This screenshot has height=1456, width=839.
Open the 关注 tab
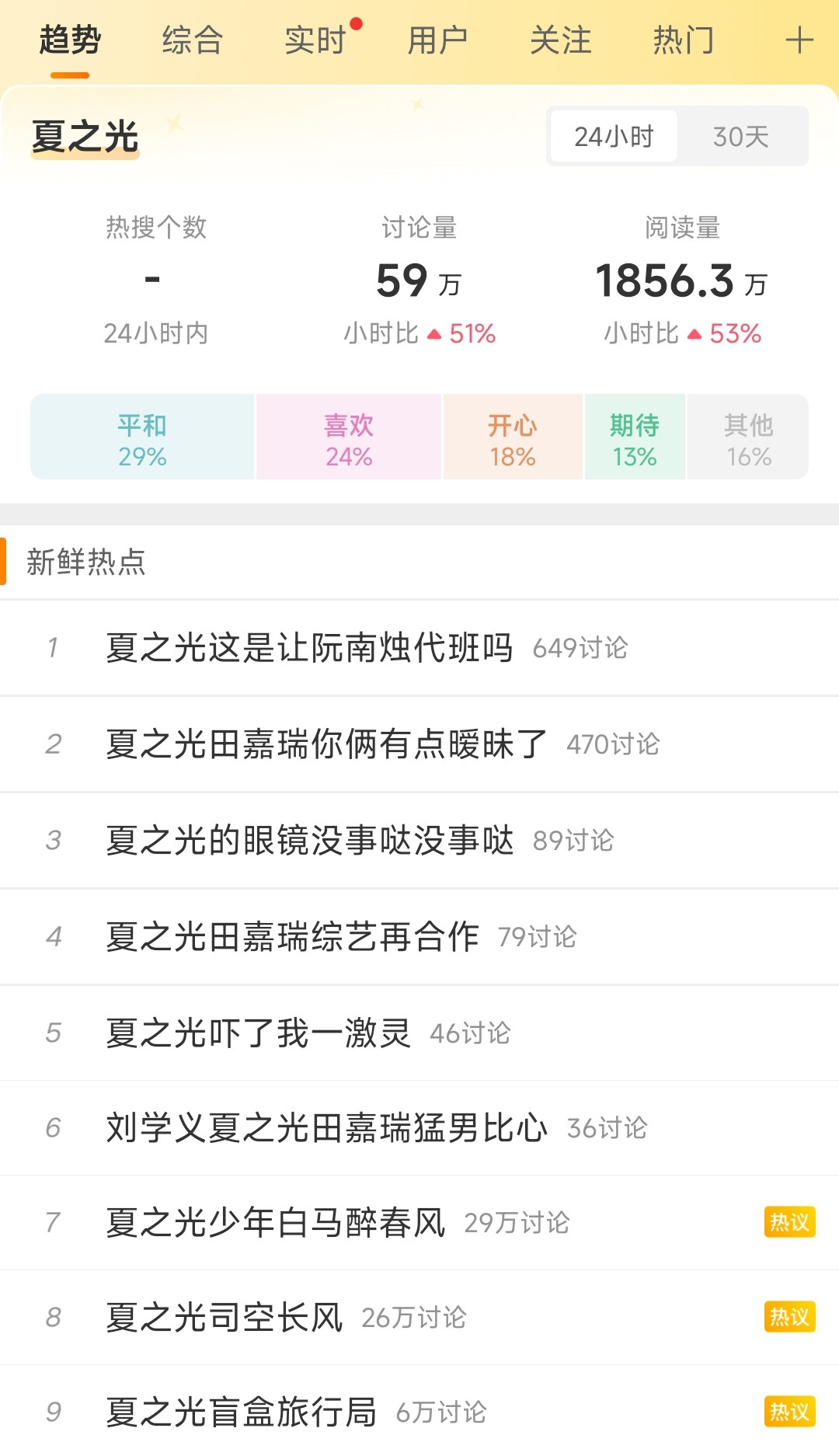pos(561,40)
